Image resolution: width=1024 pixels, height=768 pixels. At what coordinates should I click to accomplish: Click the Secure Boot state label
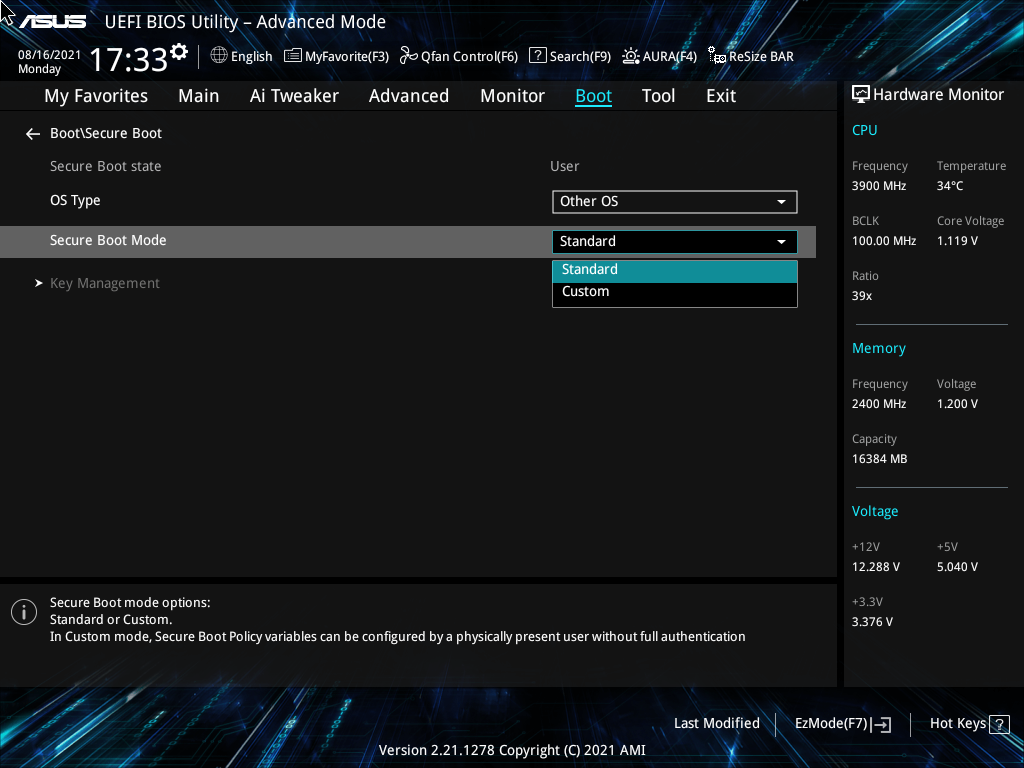coord(106,167)
